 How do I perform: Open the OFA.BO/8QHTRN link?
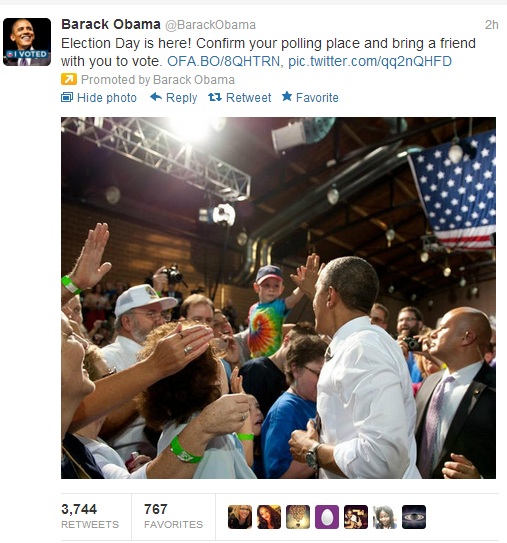225,61
